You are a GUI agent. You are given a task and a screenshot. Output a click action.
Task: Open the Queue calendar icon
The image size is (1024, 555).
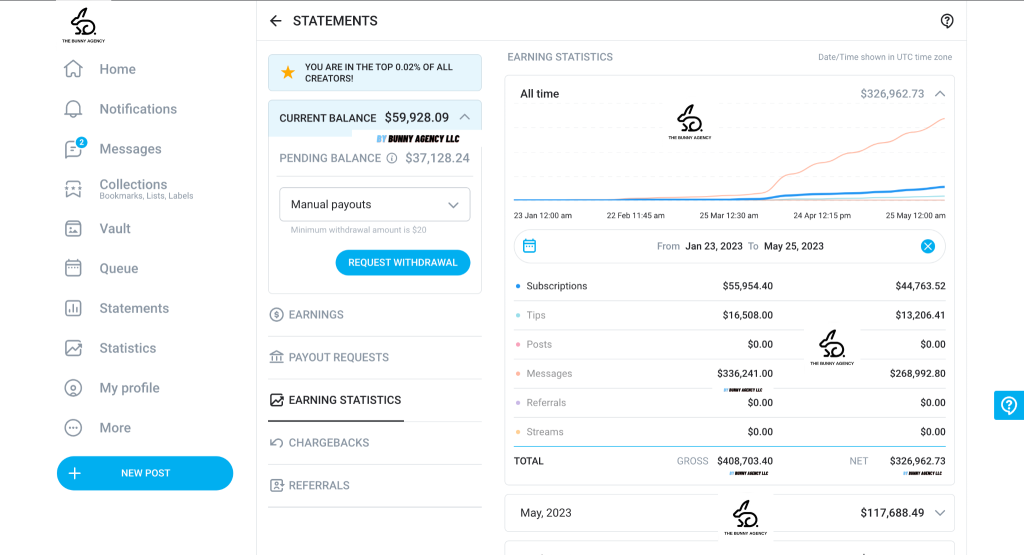(x=73, y=268)
